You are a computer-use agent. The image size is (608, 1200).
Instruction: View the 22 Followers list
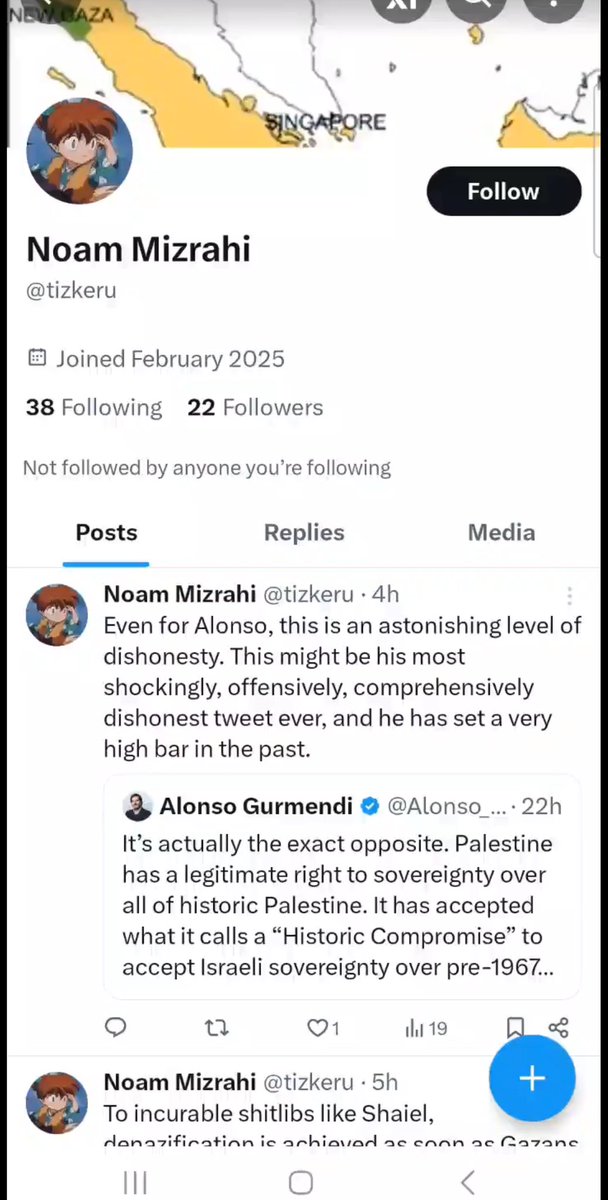pyautogui.click(x=255, y=408)
